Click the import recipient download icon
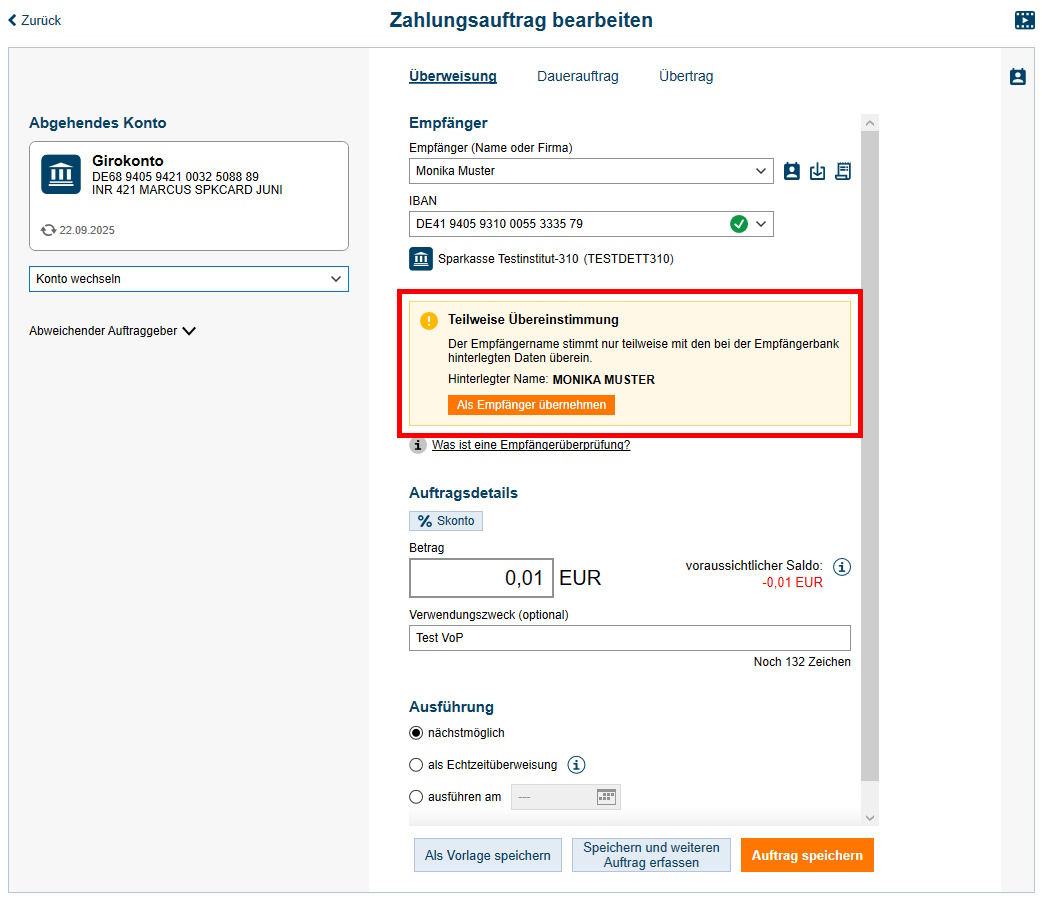 (x=817, y=171)
